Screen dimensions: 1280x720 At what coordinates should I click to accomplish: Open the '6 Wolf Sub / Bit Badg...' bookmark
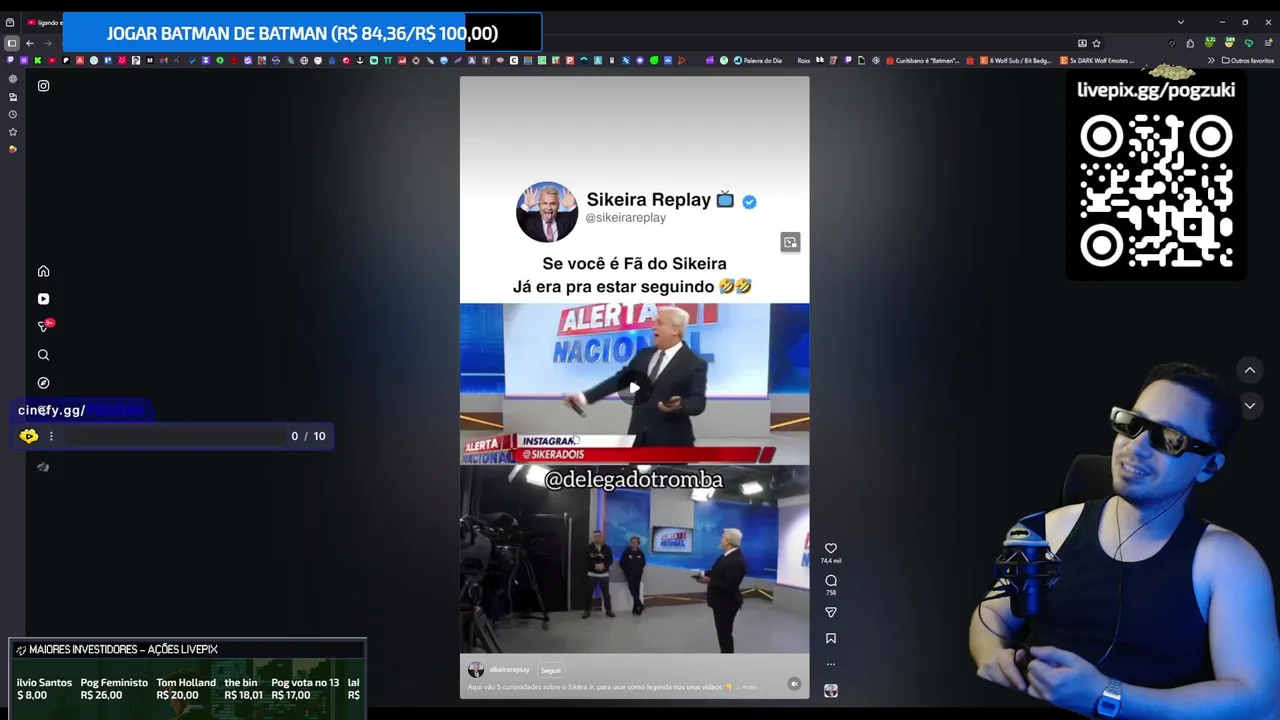(1014, 61)
